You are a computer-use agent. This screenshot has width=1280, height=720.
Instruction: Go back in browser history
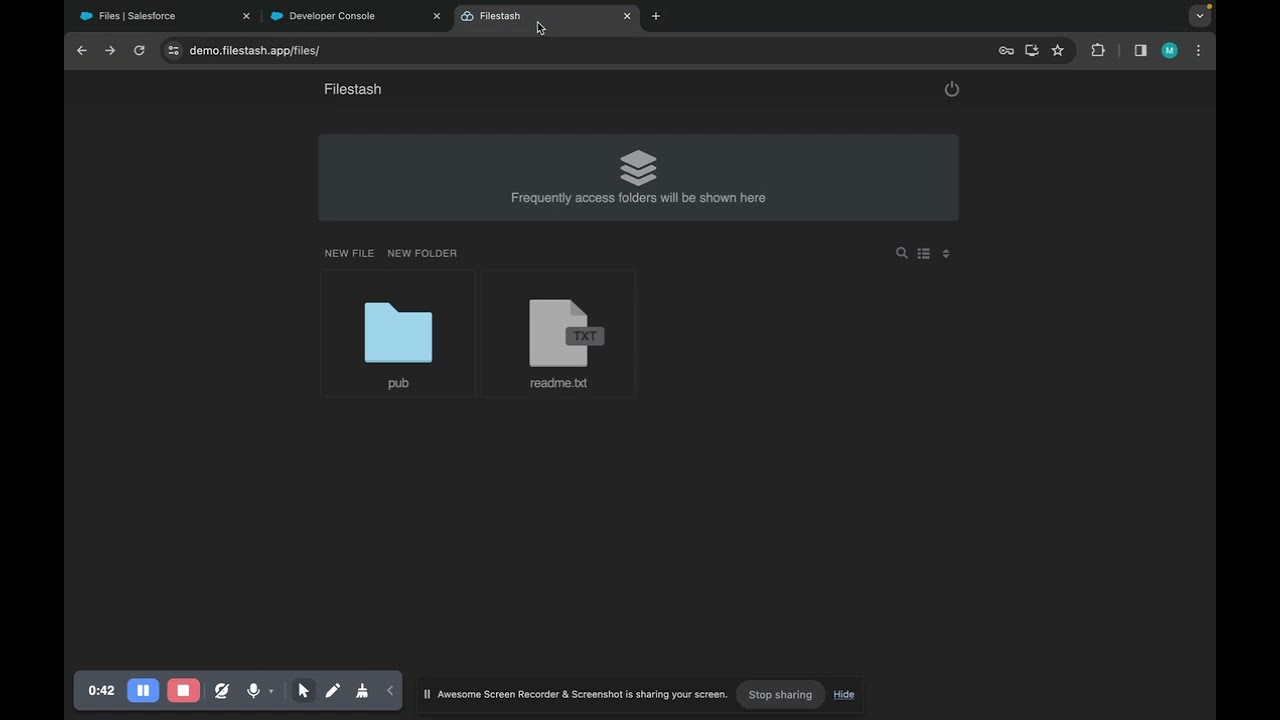click(x=82, y=50)
